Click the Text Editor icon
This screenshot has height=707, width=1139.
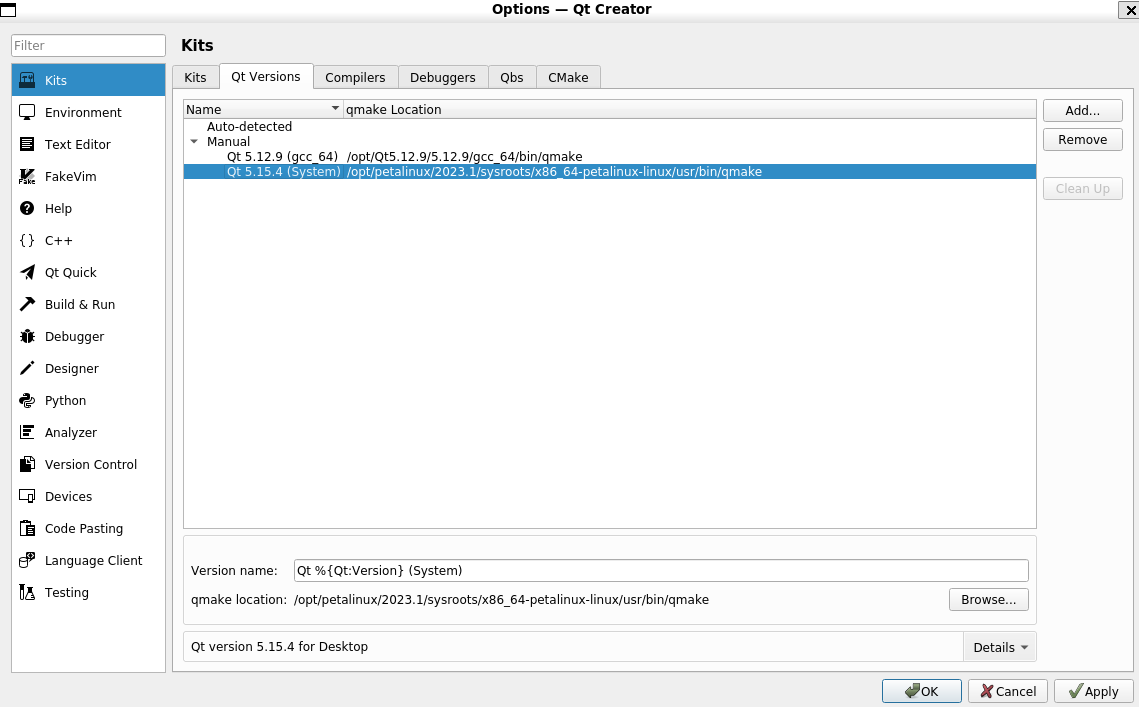(27, 144)
